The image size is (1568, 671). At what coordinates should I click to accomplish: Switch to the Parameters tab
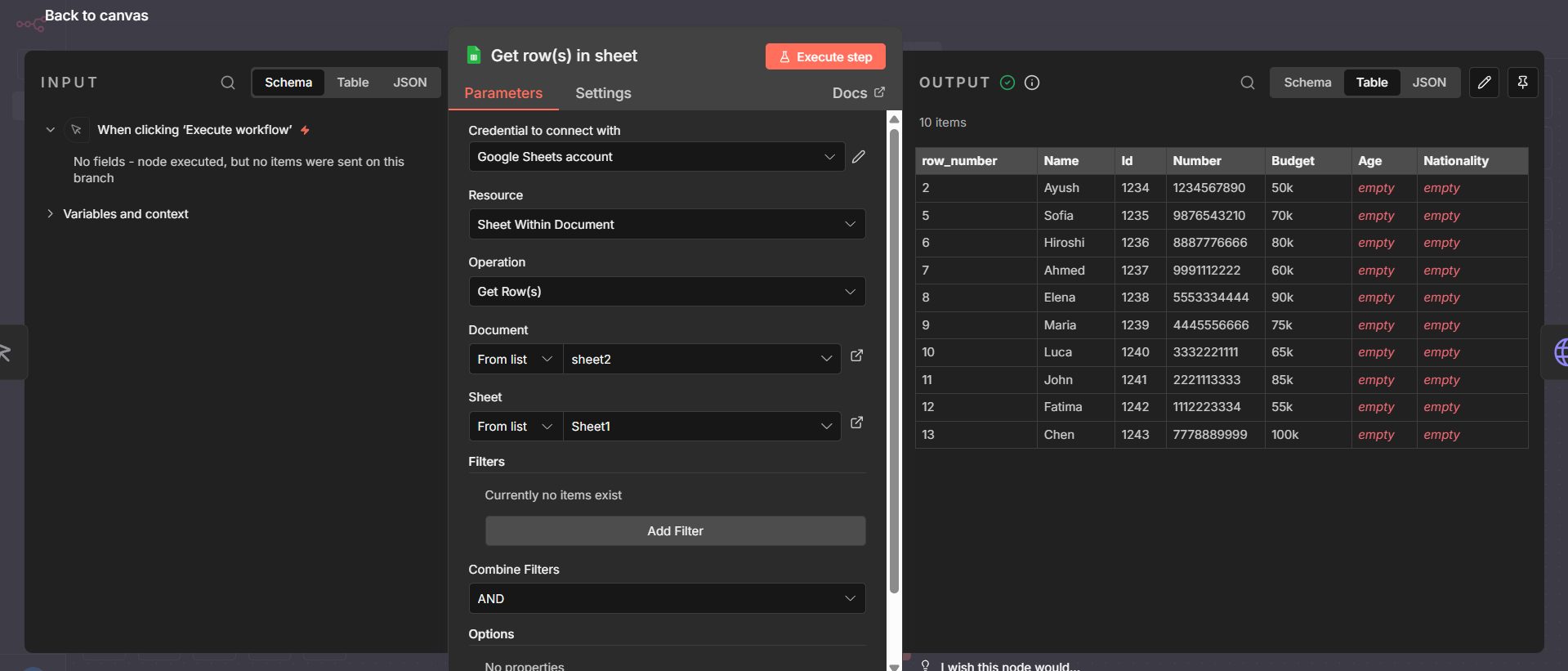[x=503, y=93]
